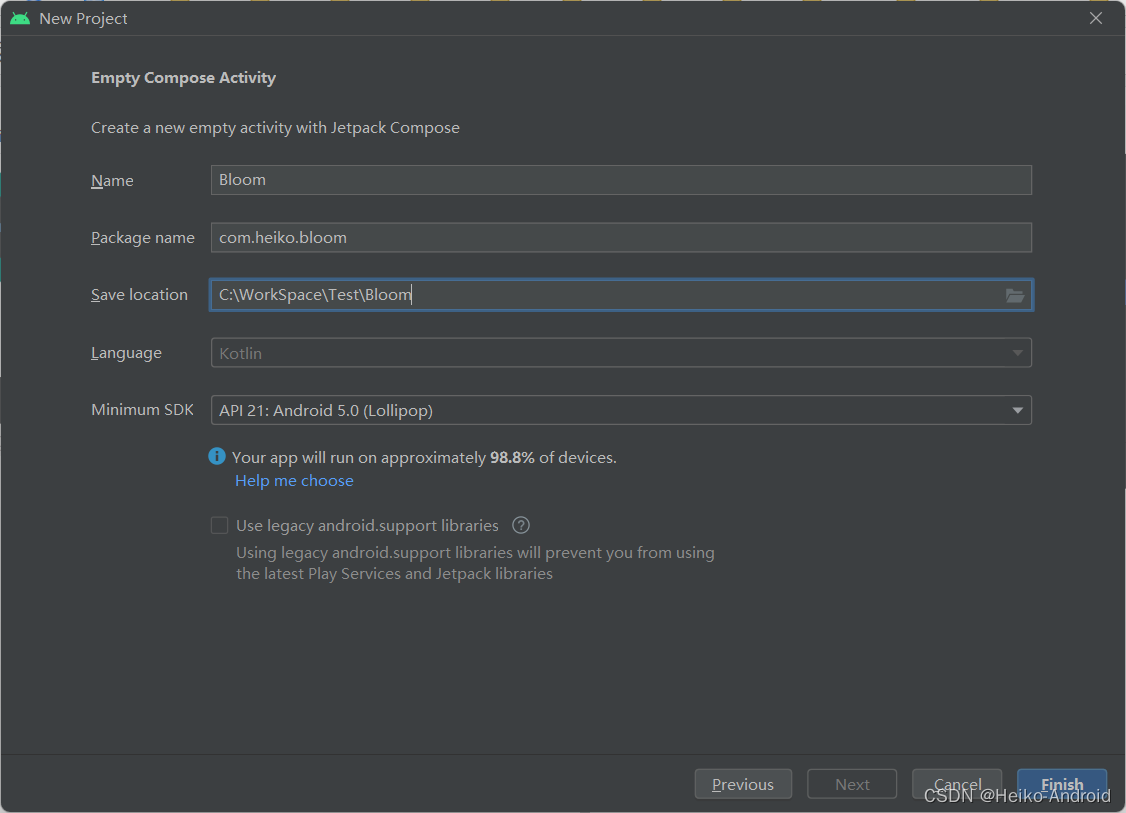The height and width of the screenshot is (813, 1126).
Task: Go back with the Previous button
Action: [x=743, y=784]
